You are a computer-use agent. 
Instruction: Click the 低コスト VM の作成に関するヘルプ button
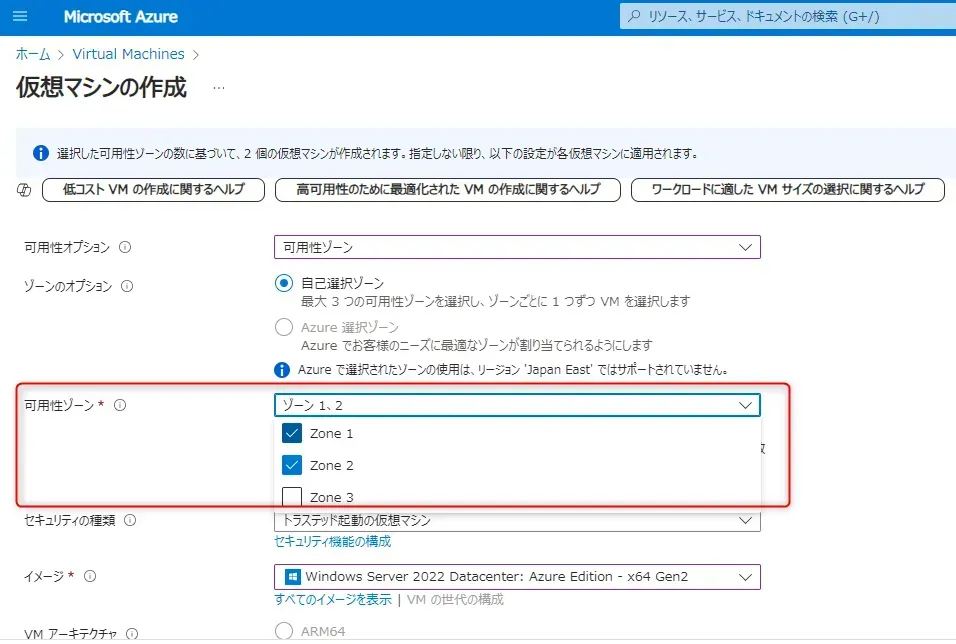pyautogui.click(x=153, y=190)
